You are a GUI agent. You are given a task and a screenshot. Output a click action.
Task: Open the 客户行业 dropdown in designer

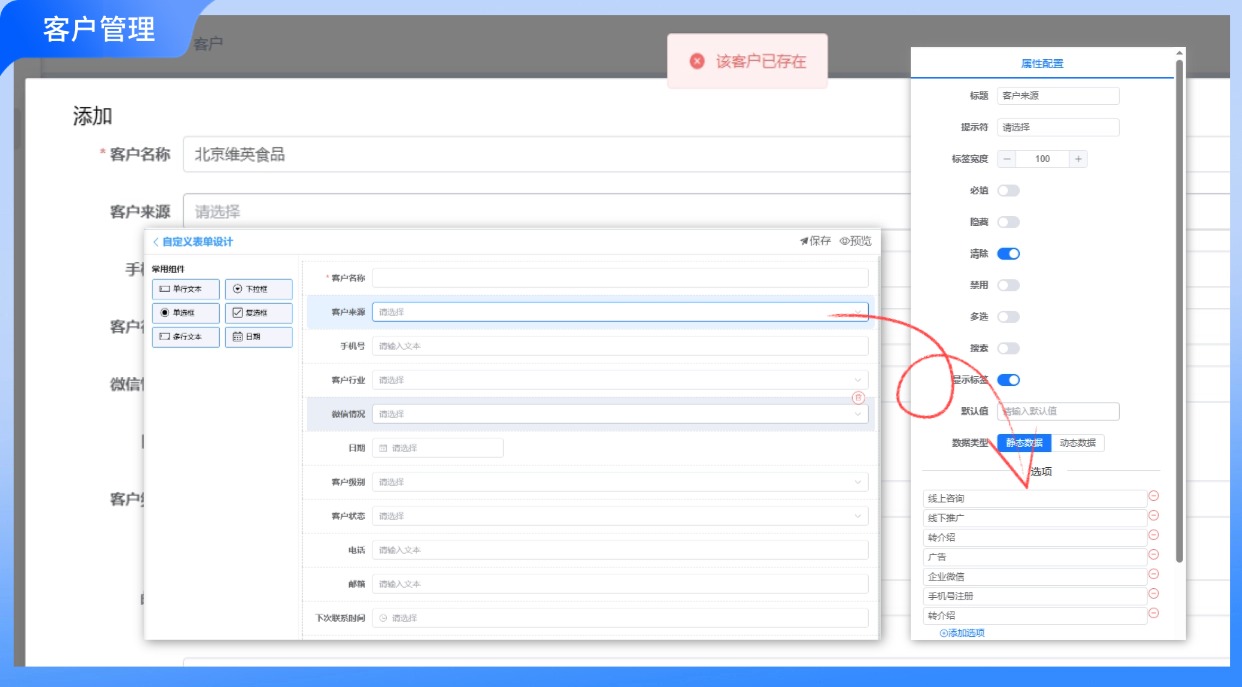(619, 380)
